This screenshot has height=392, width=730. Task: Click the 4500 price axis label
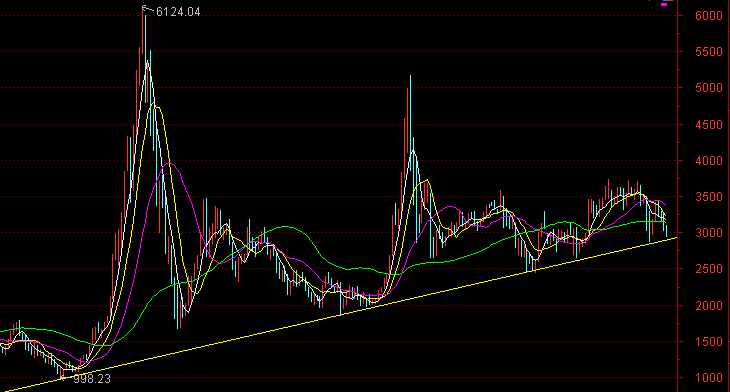pos(709,124)
